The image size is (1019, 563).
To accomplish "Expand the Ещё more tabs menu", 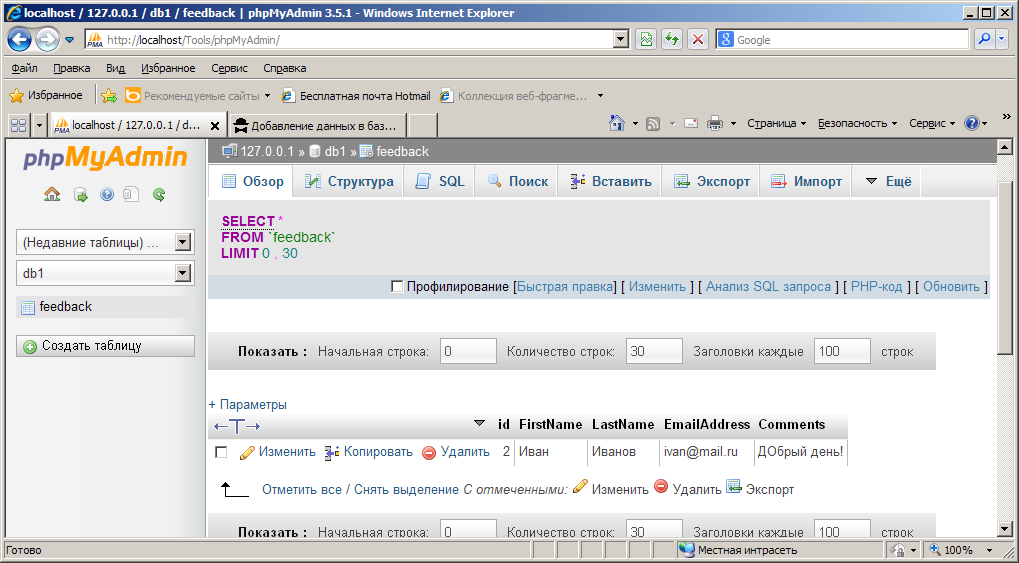I will 888,181.
